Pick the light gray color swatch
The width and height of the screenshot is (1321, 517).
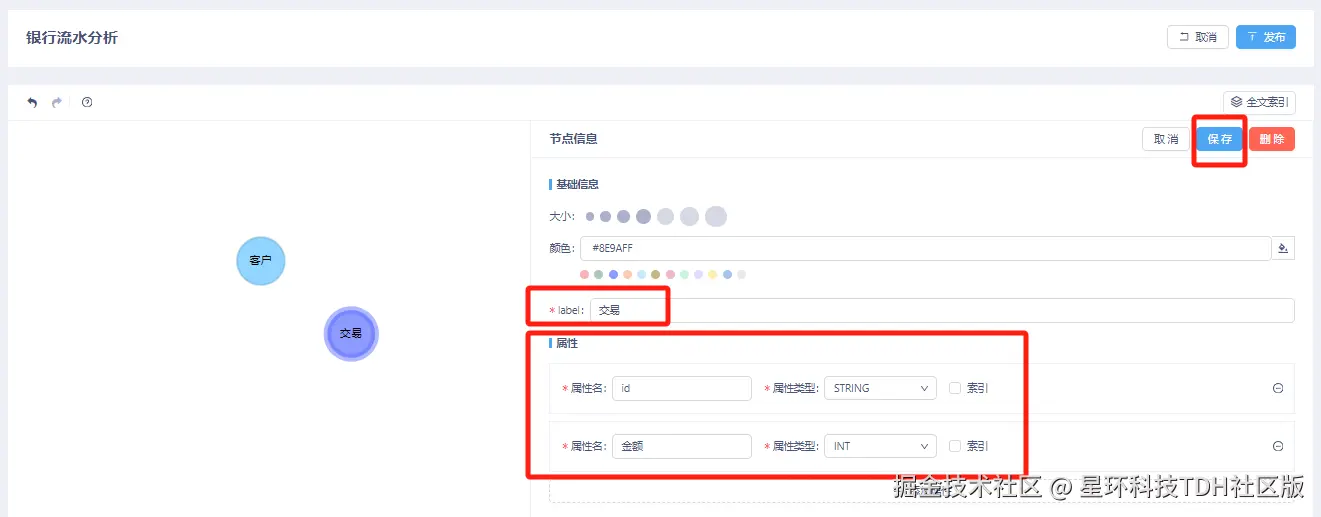point(742,274)
